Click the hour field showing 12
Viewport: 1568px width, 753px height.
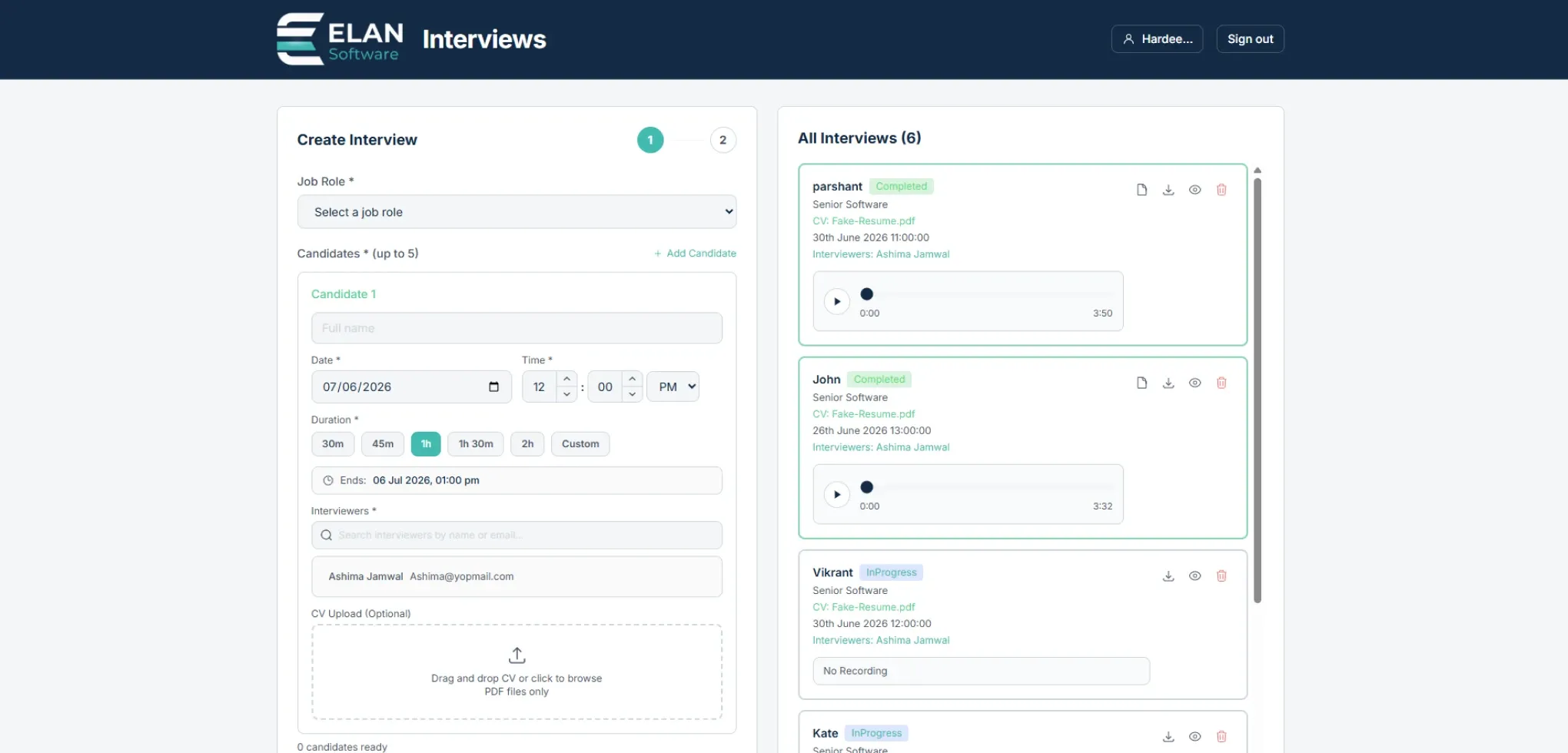coord(540,386)
